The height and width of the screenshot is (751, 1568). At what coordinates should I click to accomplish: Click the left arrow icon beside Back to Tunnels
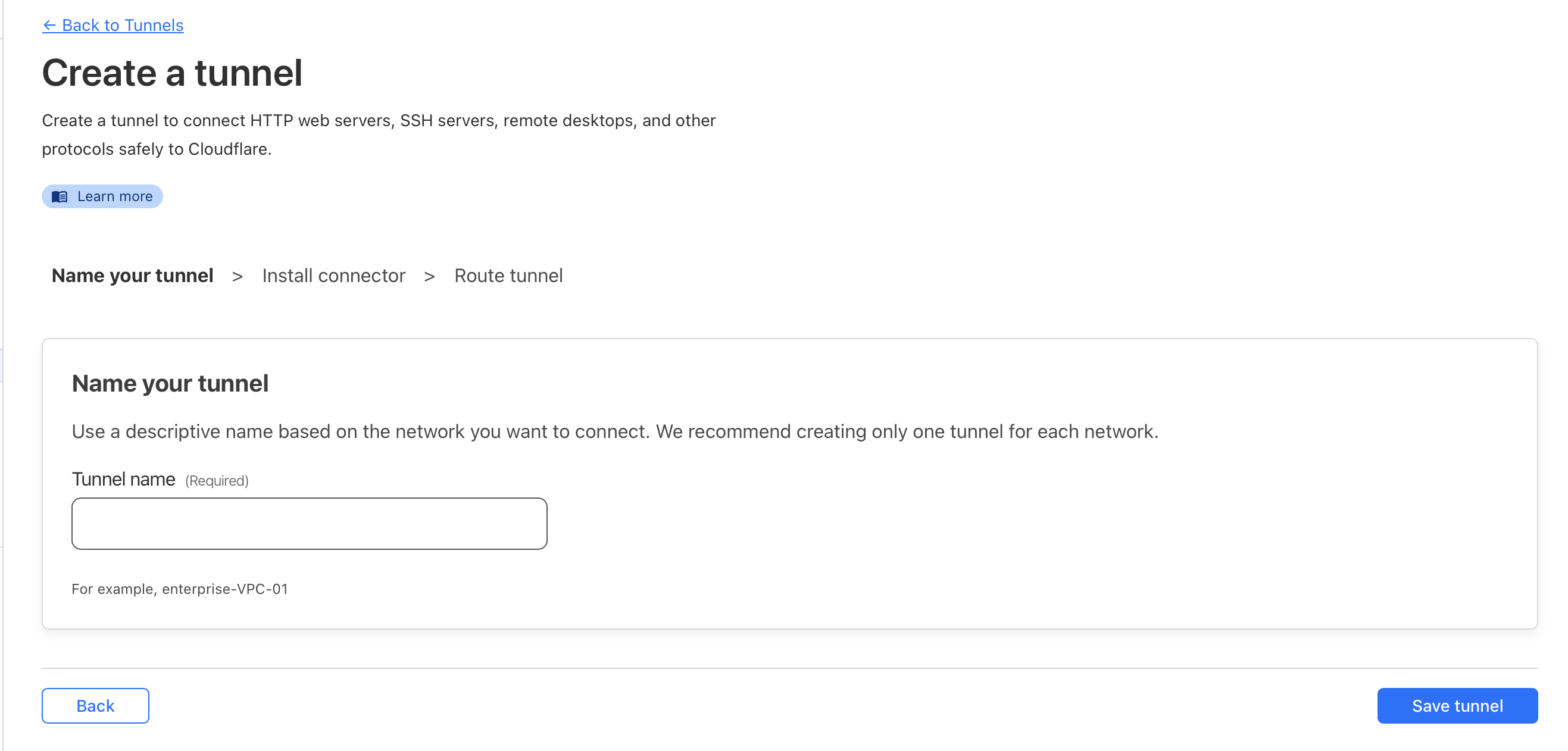[49, 26]
